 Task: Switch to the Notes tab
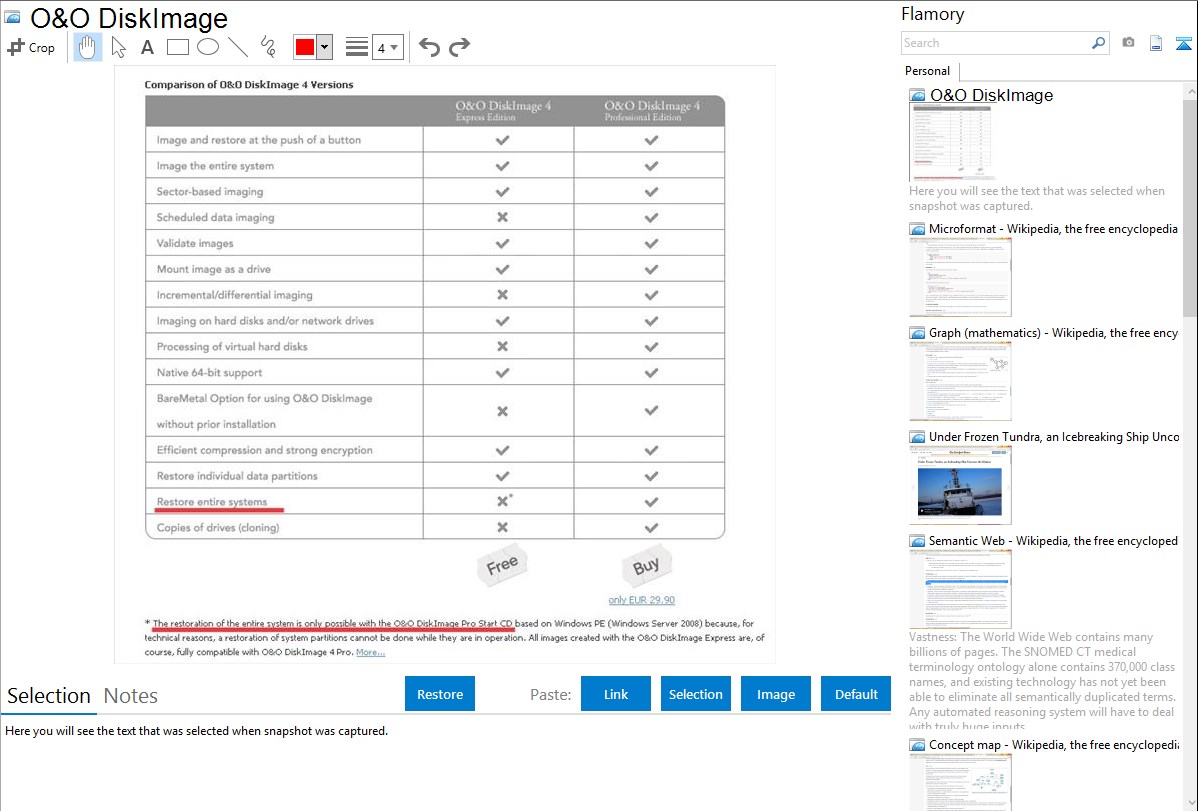(x=131, y=696)
